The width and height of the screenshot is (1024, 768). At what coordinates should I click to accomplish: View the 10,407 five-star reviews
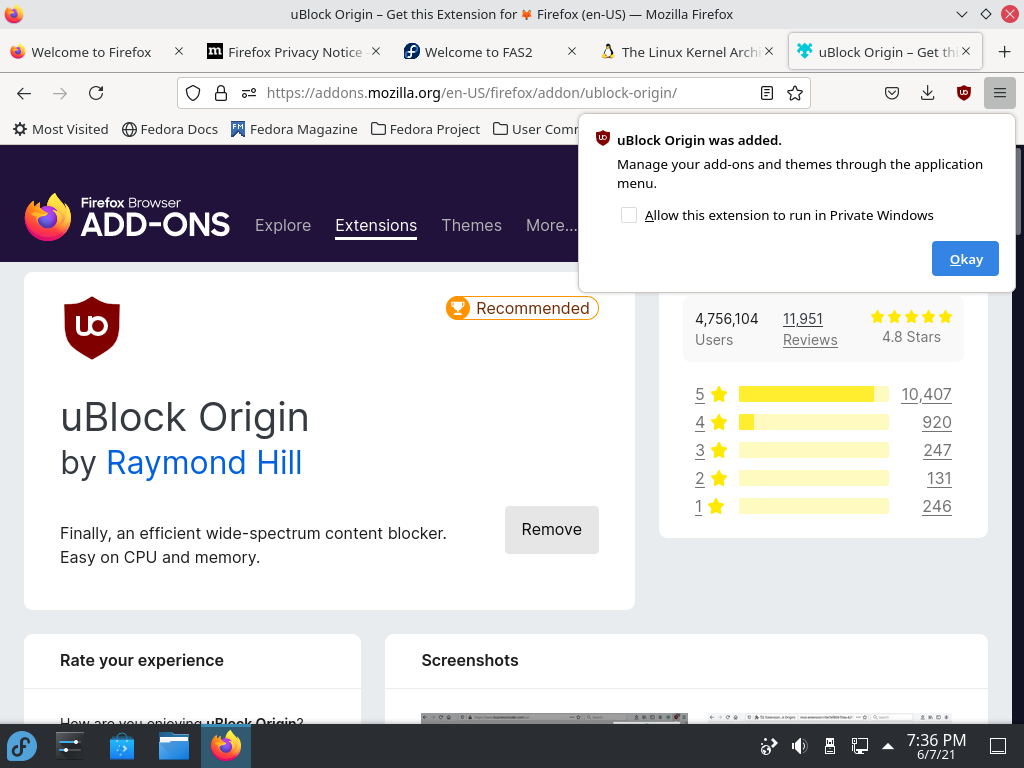point(926,394)
